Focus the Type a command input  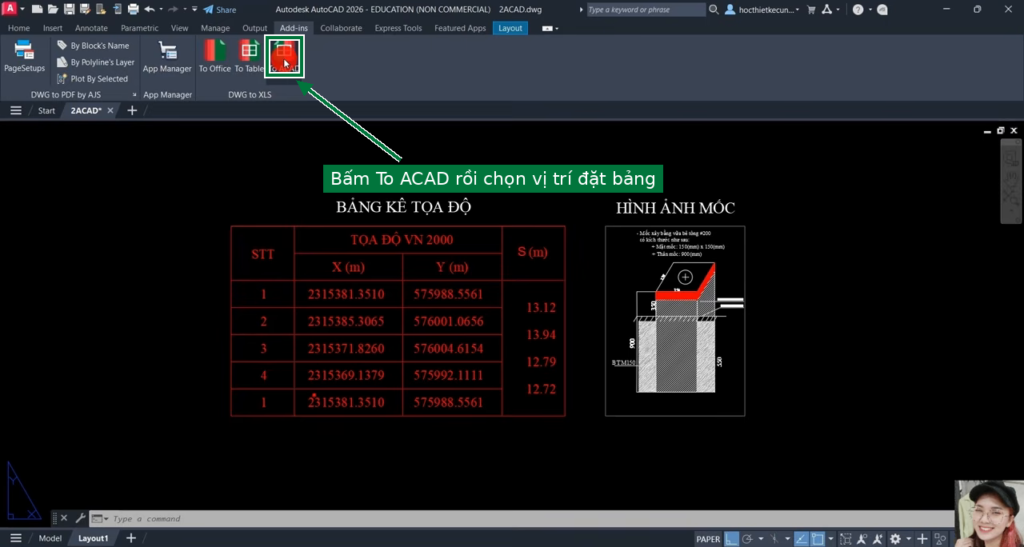tap(522, 518)
